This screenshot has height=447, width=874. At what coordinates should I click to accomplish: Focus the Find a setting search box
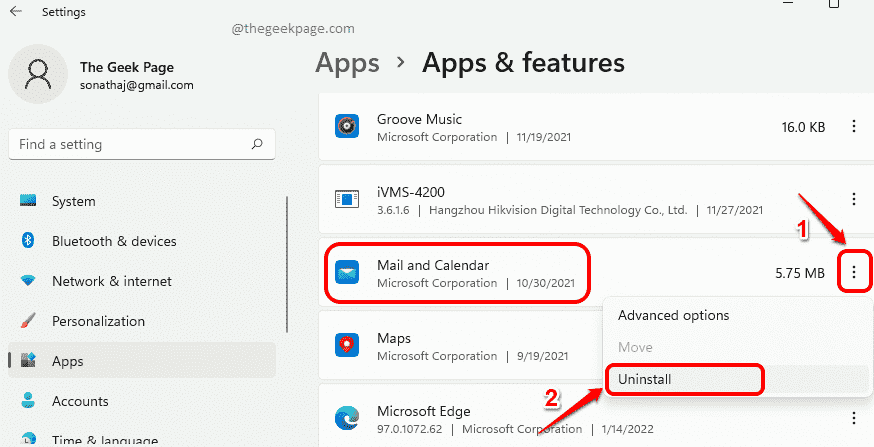tap(130, 144)
